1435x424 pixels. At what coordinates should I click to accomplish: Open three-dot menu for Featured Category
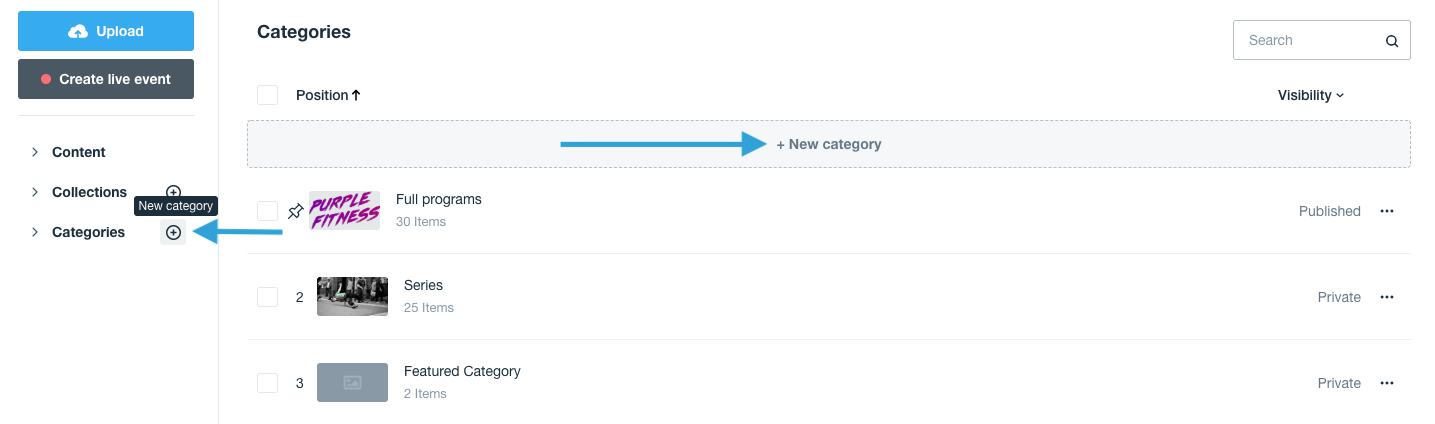click(1386, 383)
